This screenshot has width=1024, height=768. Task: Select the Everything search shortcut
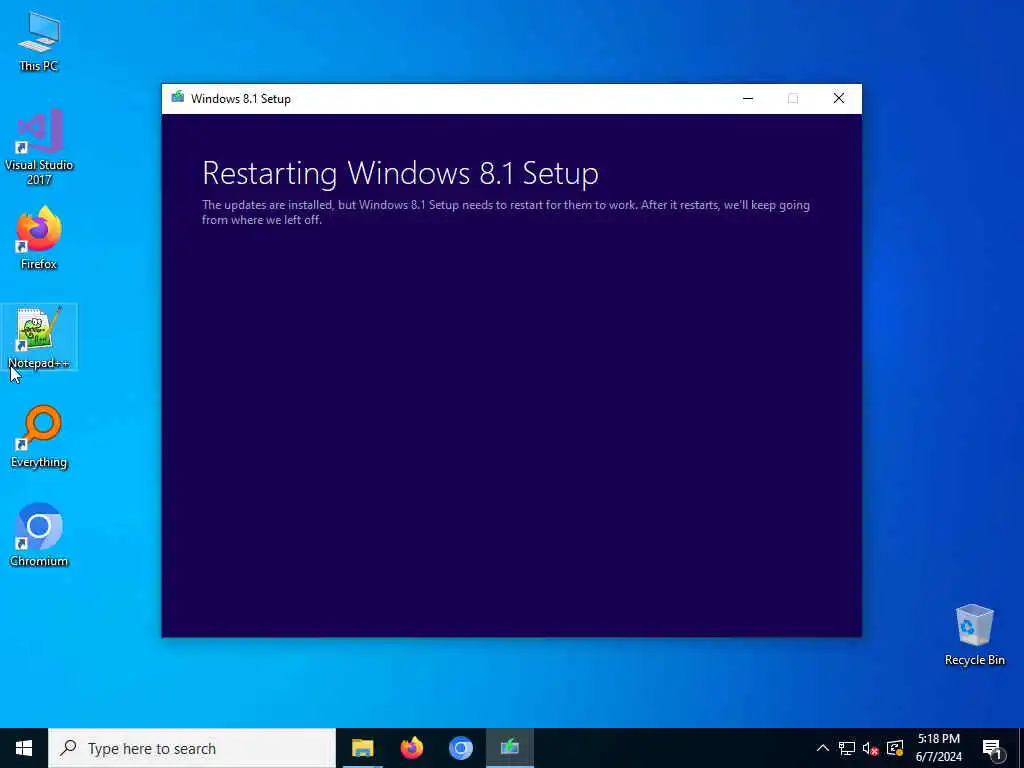pyautogui.click(x=39, y=436)
